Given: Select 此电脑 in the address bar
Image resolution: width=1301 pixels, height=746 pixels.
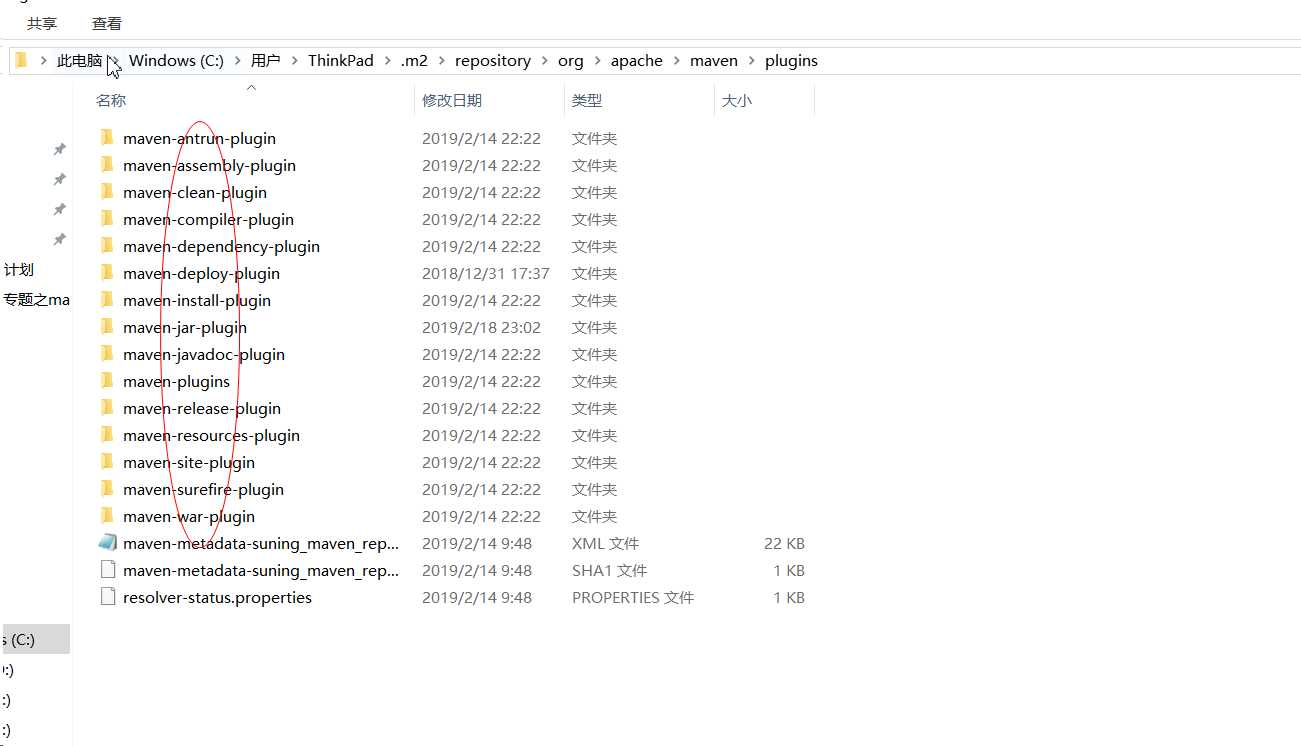Looking at the screenshot, I should pyautogui.click(x=79, y=61).
